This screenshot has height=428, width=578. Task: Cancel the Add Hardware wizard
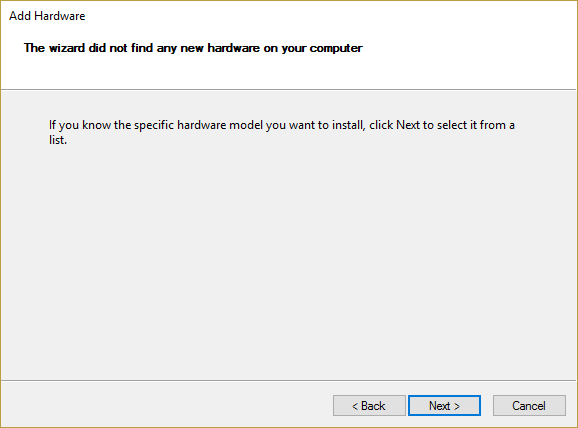pyautogui.click(x=529, y=406)
